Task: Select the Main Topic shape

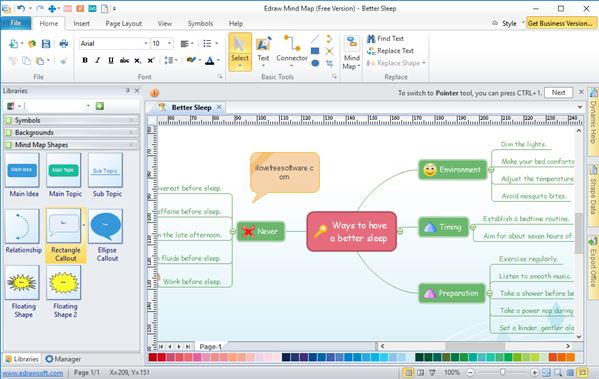Action: tap(65, 176)
